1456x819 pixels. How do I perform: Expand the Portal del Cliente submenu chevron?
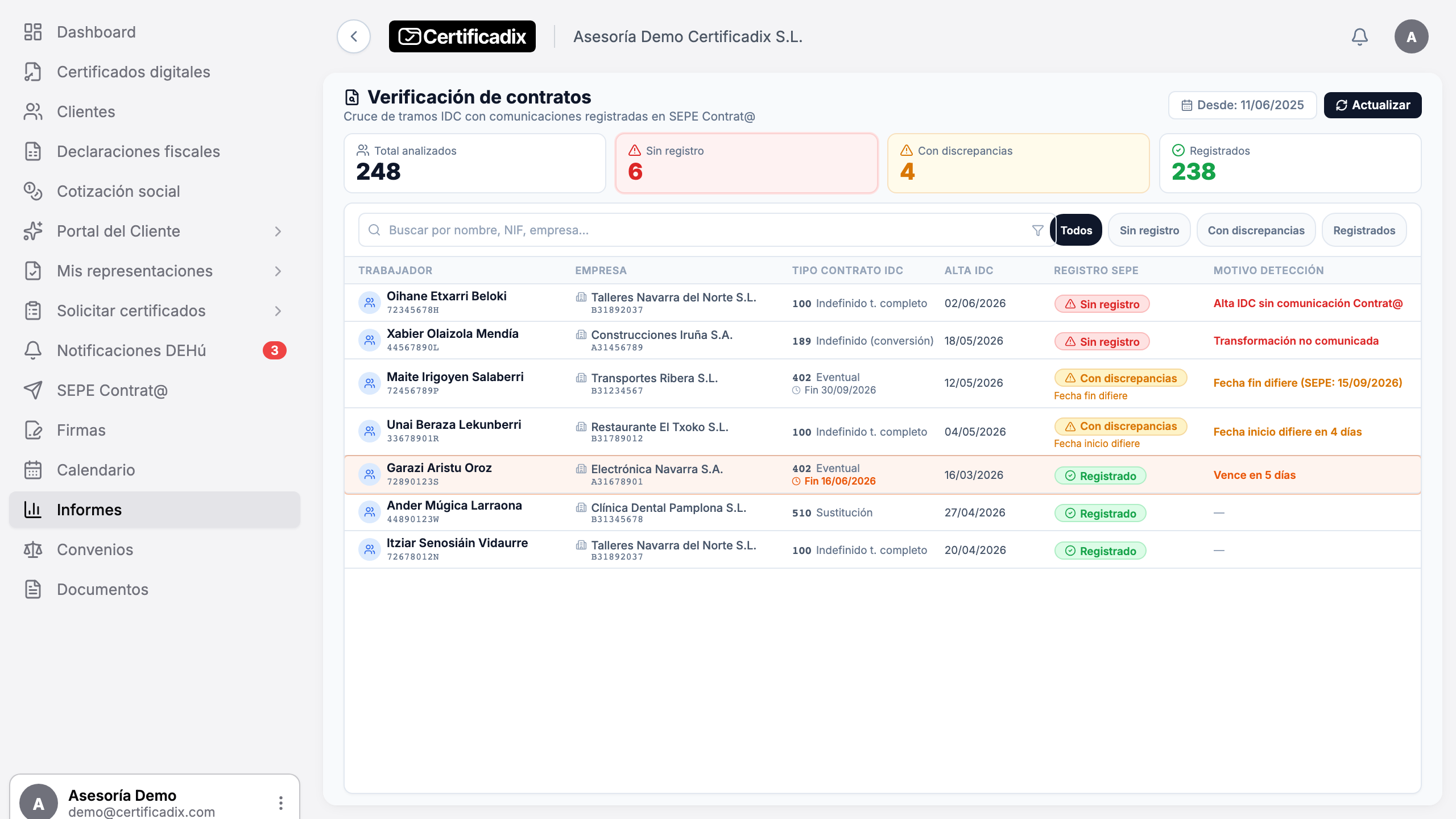(278, 231)
